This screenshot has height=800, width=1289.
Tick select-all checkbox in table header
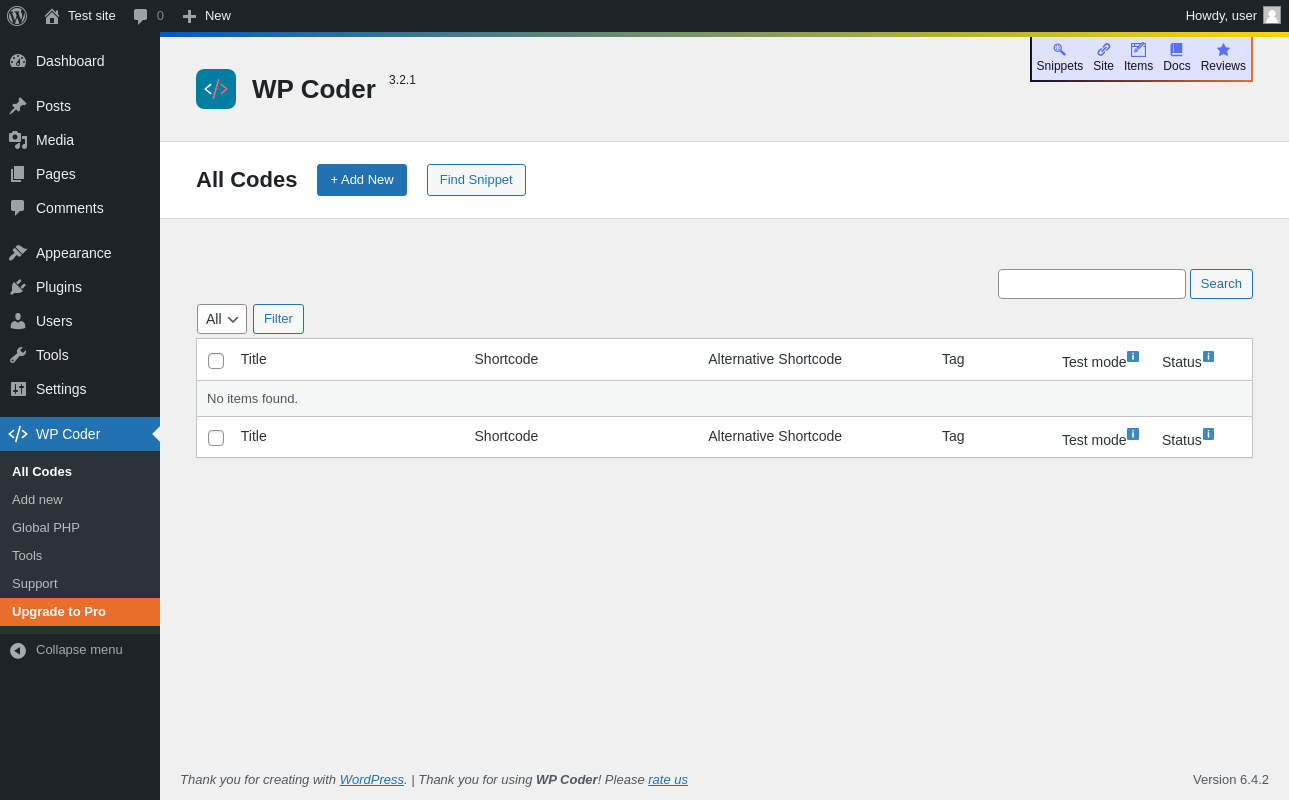coord(216,361)
